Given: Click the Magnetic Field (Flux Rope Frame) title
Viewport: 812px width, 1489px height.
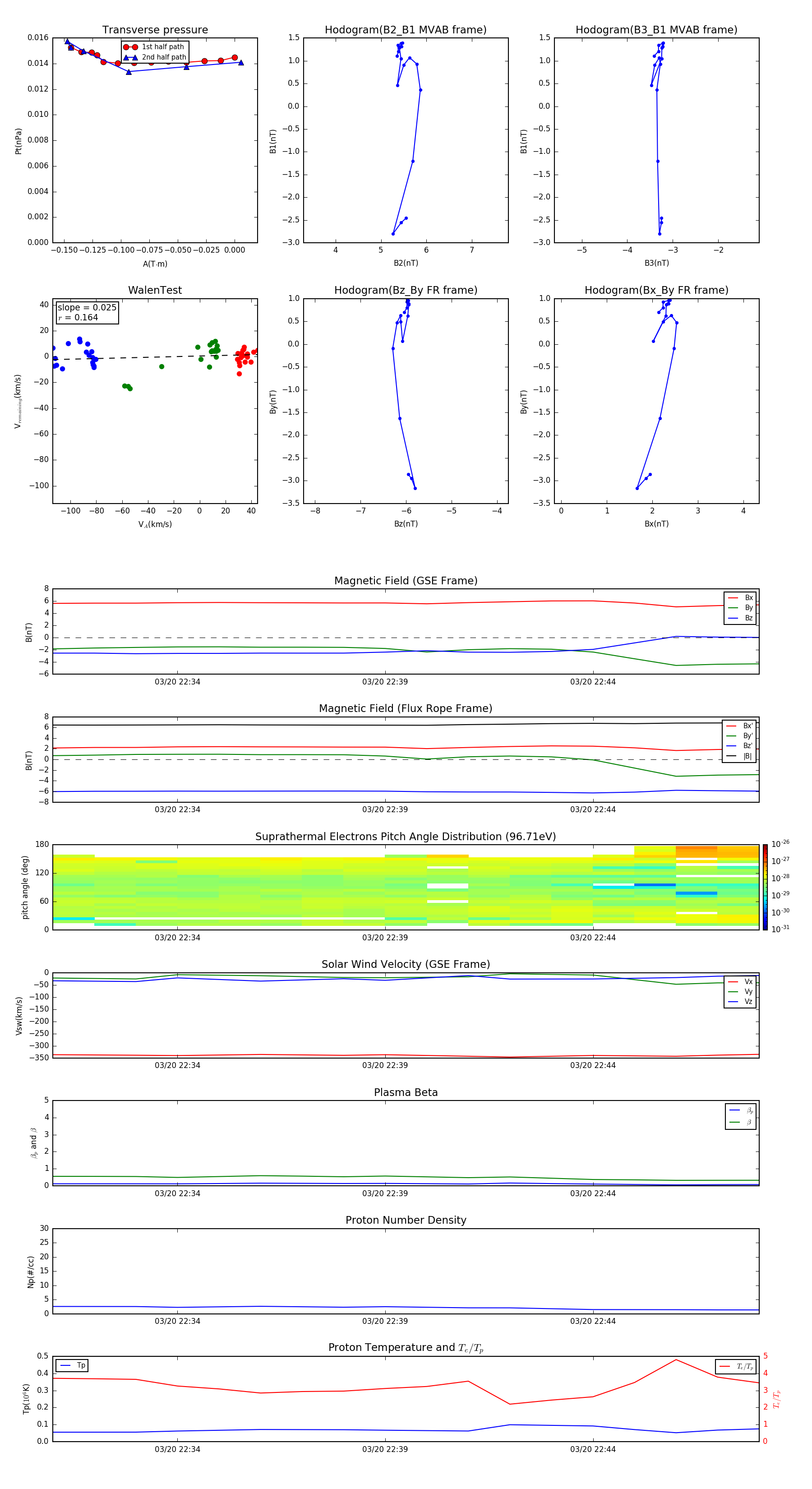Looking at the screenshot, I should [406, 709].
